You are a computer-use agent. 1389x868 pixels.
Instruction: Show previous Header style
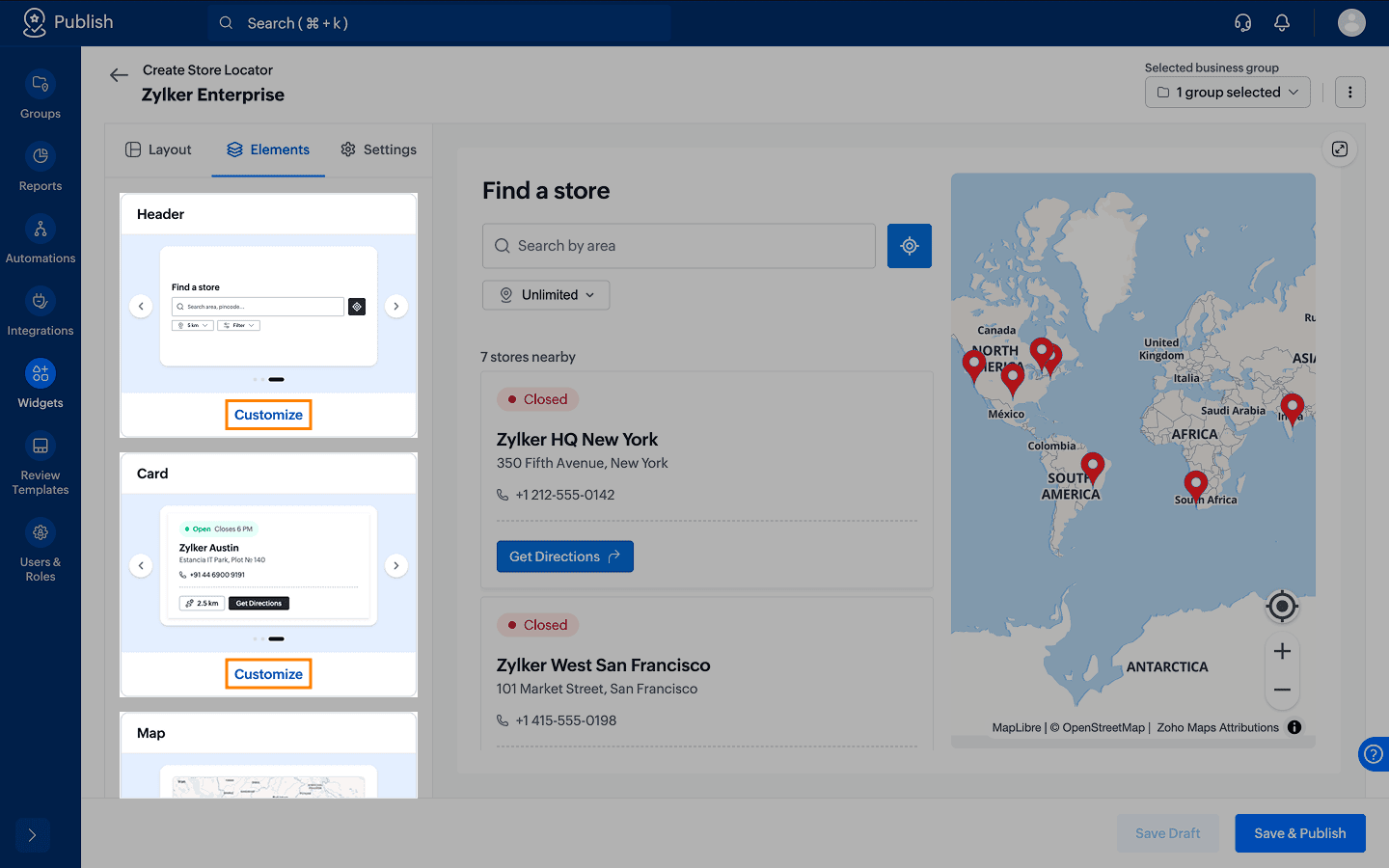[x=141, y=307]
